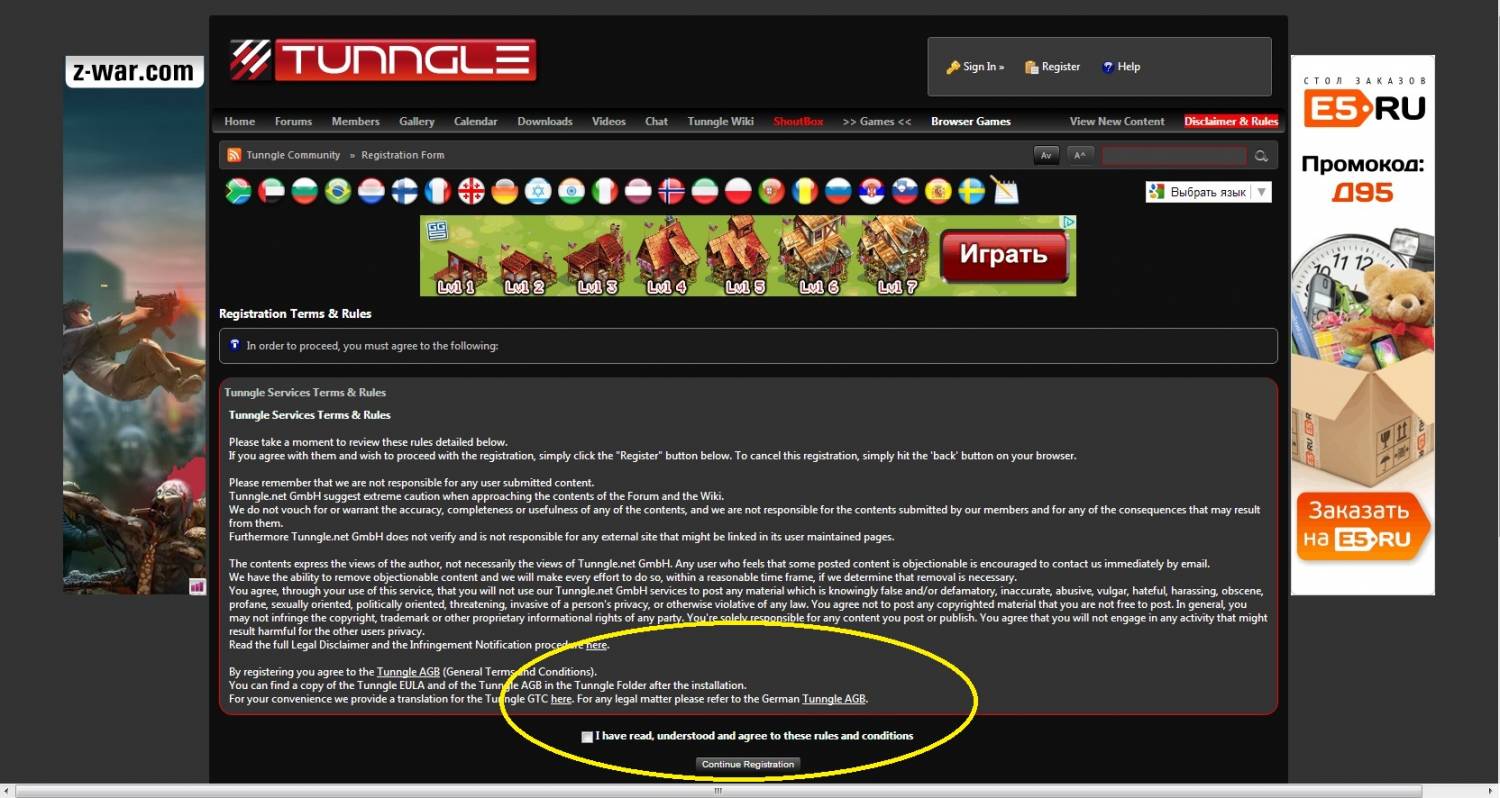Open the Tunngle GTC translation here link
The height and width of the screenshot is (798, 1500).
561,699
